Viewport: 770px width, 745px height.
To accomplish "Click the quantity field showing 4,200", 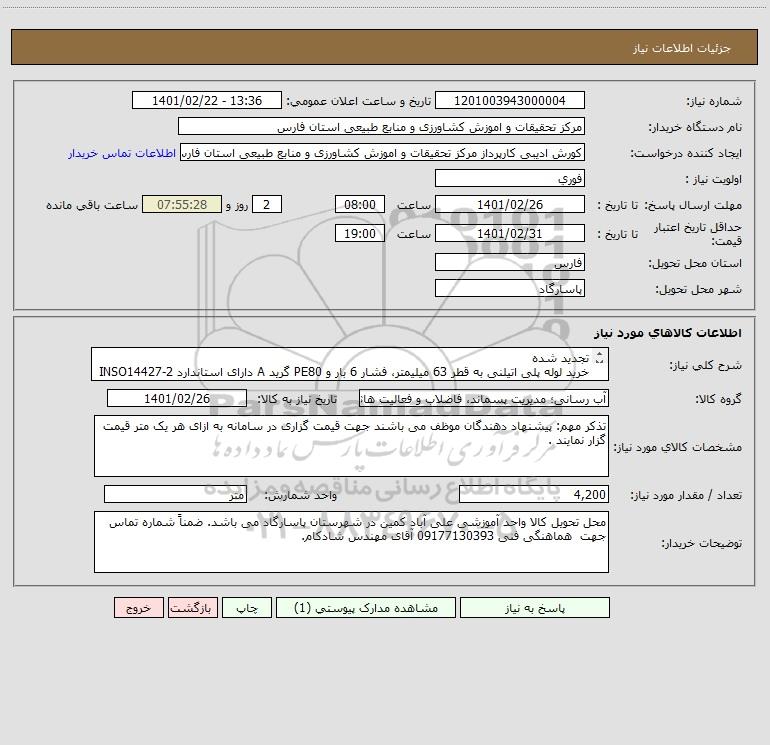I will pyautogui.click(x=534, y=495).
